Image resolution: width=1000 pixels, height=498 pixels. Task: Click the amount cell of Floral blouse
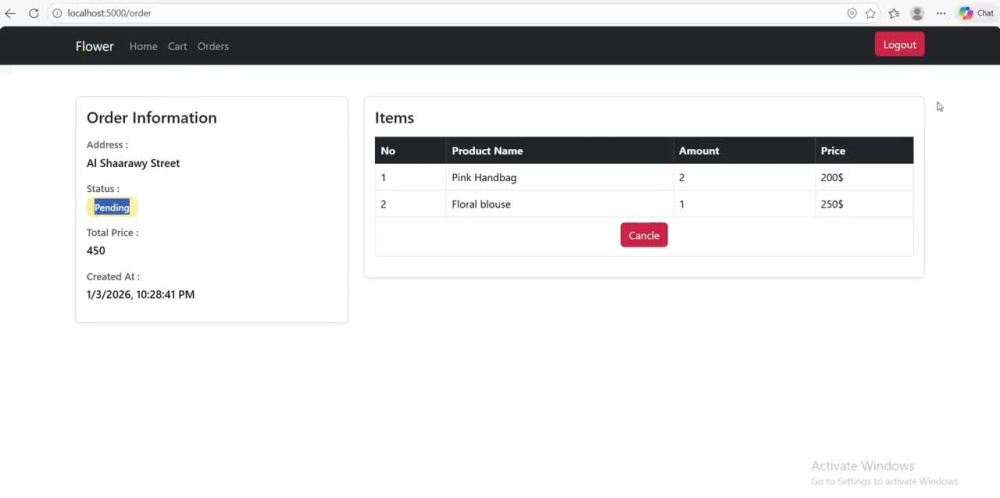(744, 204)
